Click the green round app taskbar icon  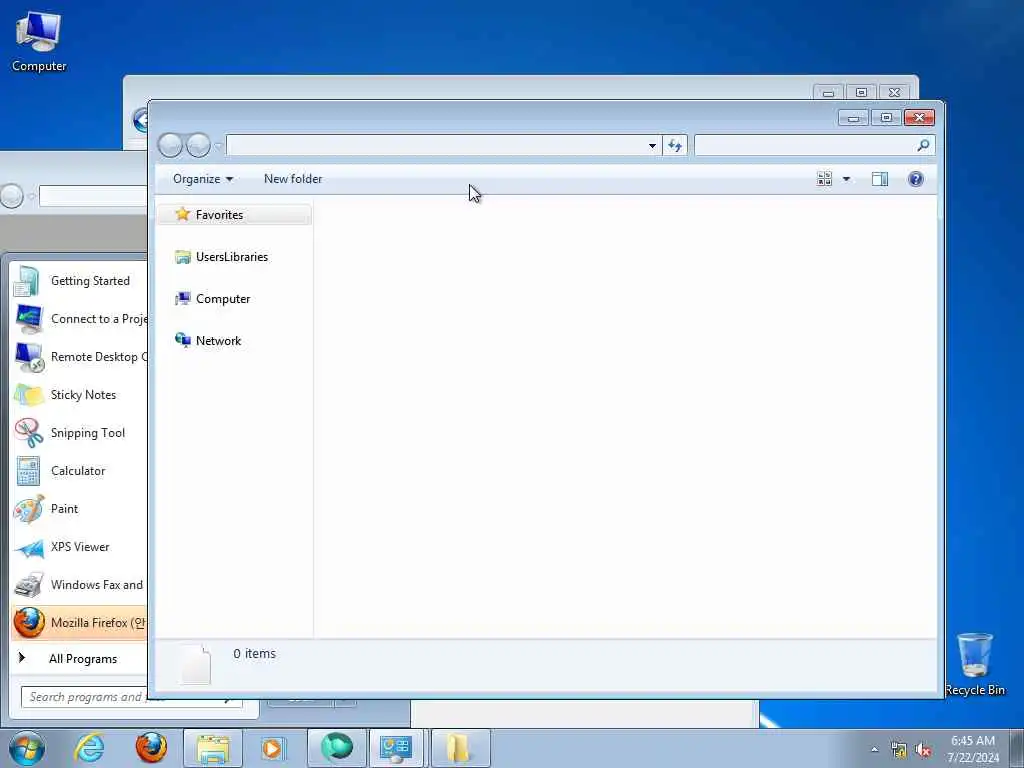[x=336, y=748]
